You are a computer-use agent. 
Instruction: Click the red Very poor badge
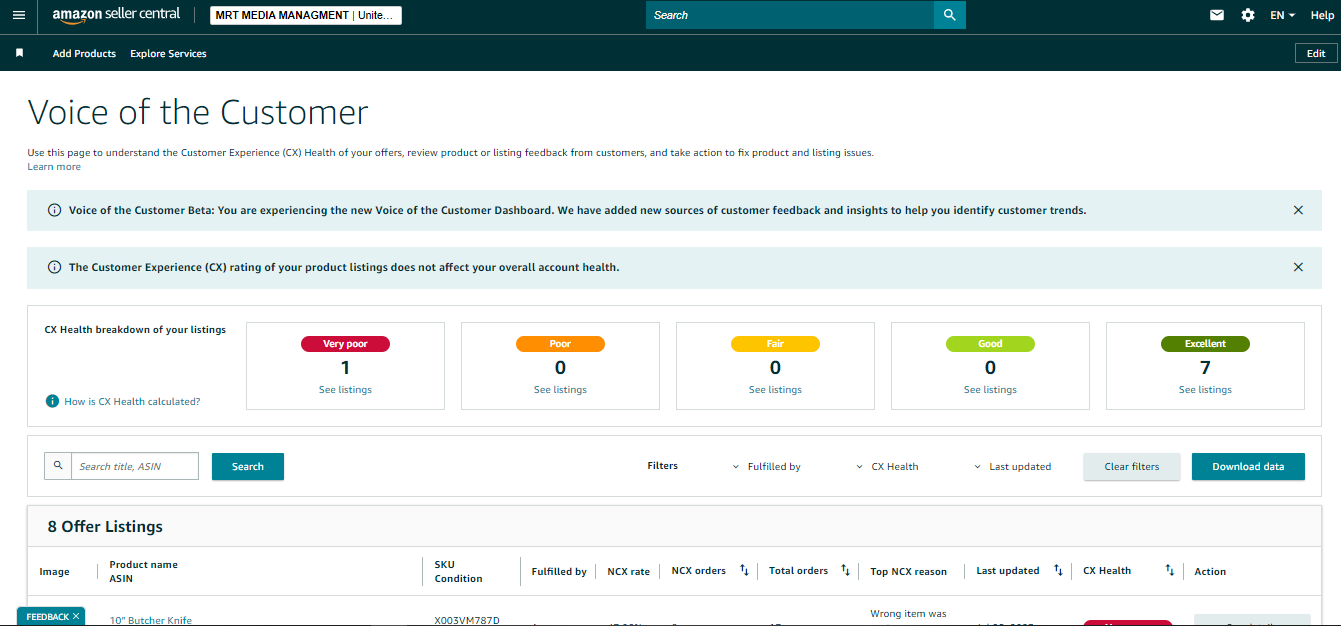point(345,344)
